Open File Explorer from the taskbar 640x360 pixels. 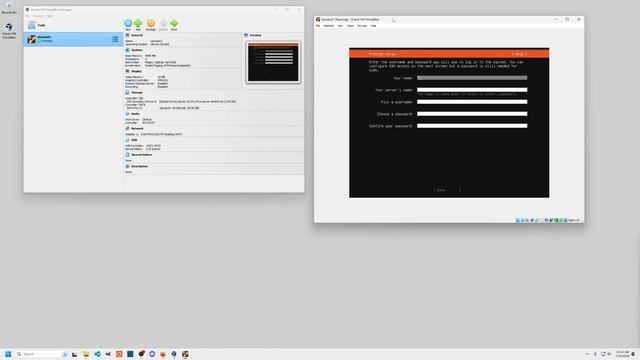point(86,354)
